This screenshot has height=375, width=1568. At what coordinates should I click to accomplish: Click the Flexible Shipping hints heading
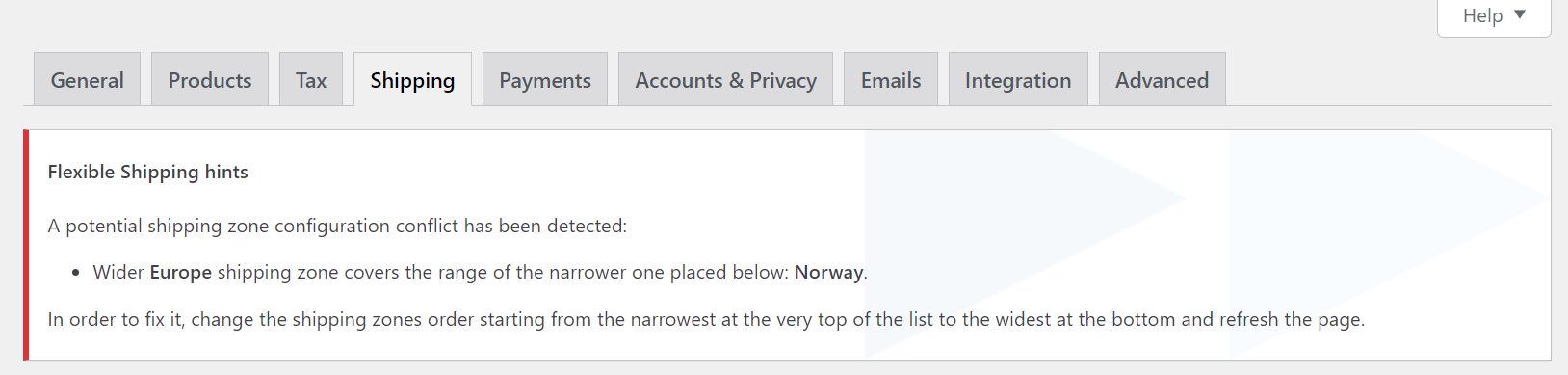148,172
